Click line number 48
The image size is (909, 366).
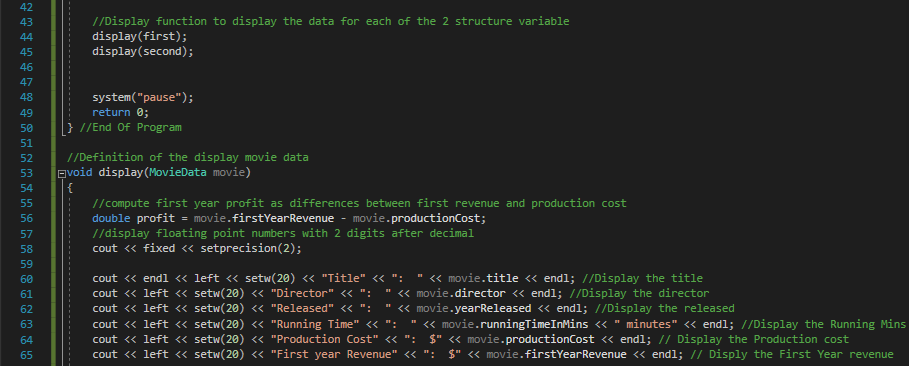(x=27, y=97)
